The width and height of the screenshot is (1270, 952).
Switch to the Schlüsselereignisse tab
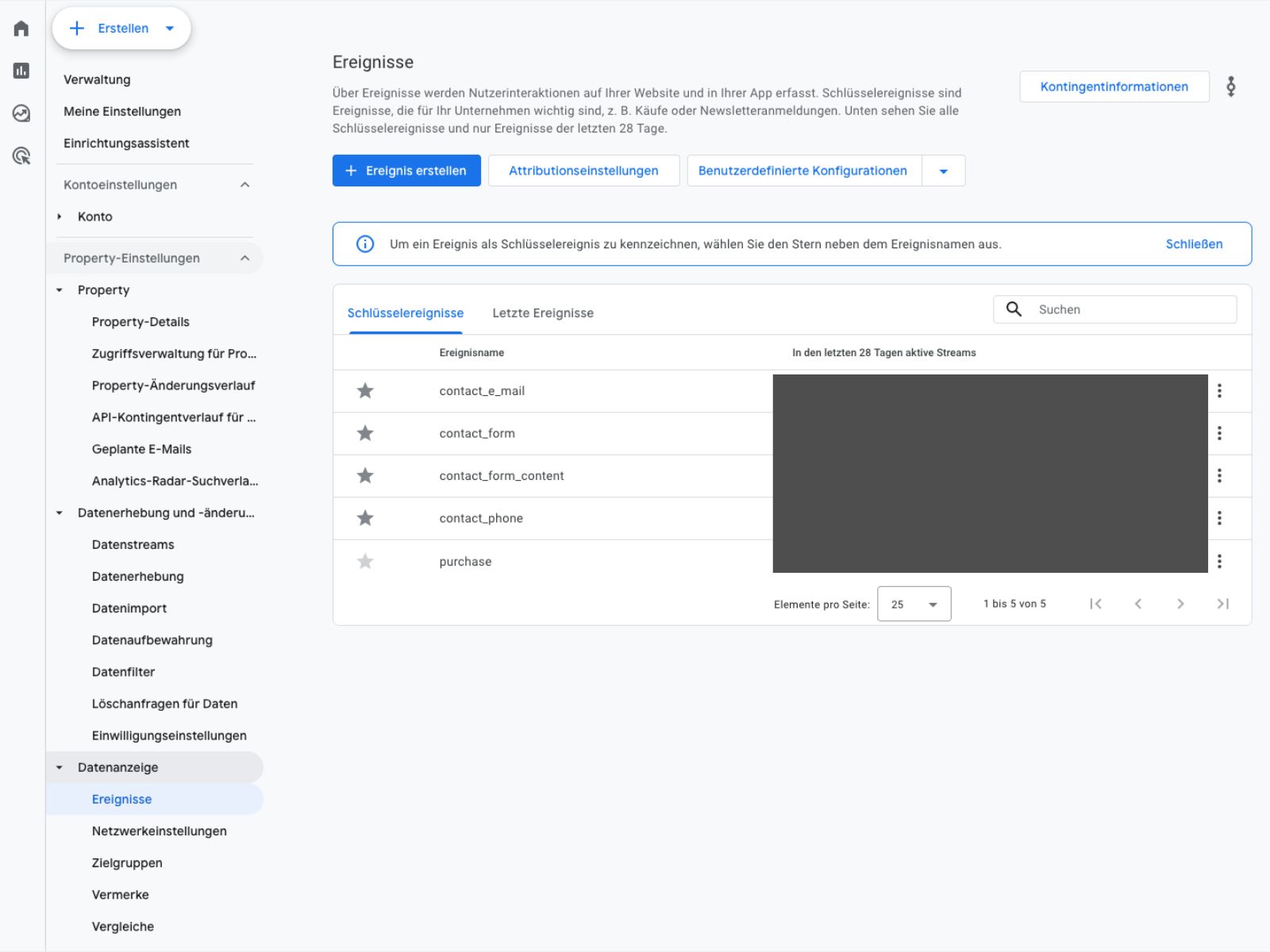click(x=406, y=313)
